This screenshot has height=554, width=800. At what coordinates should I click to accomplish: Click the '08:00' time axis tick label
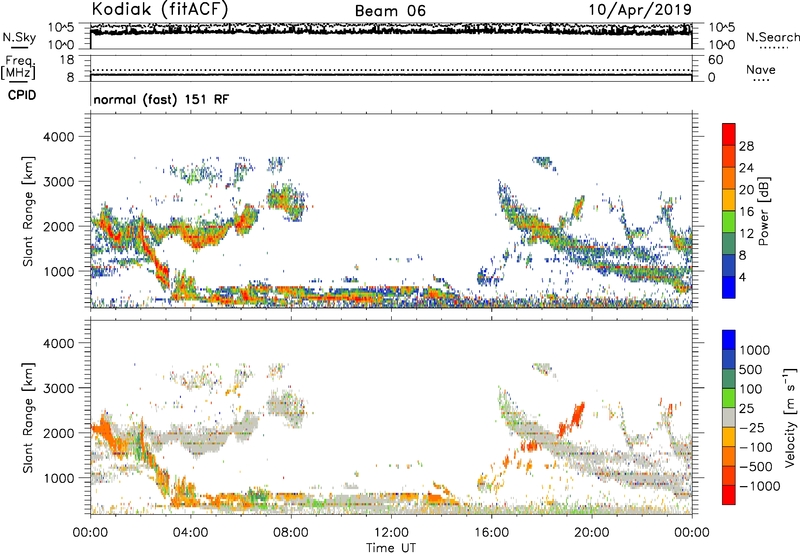tap(291, 533)
